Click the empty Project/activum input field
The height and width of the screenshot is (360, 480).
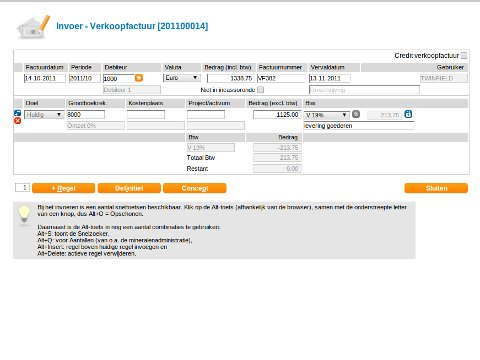point(206,115)
